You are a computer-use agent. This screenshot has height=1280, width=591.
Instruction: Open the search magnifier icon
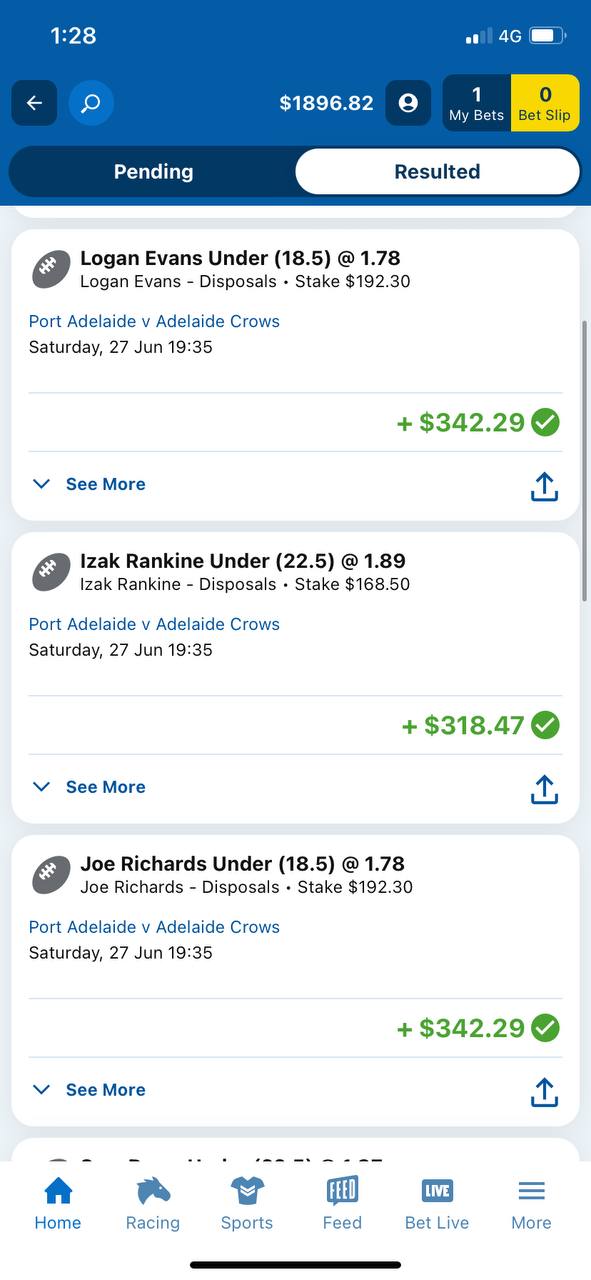click(91, 103)
